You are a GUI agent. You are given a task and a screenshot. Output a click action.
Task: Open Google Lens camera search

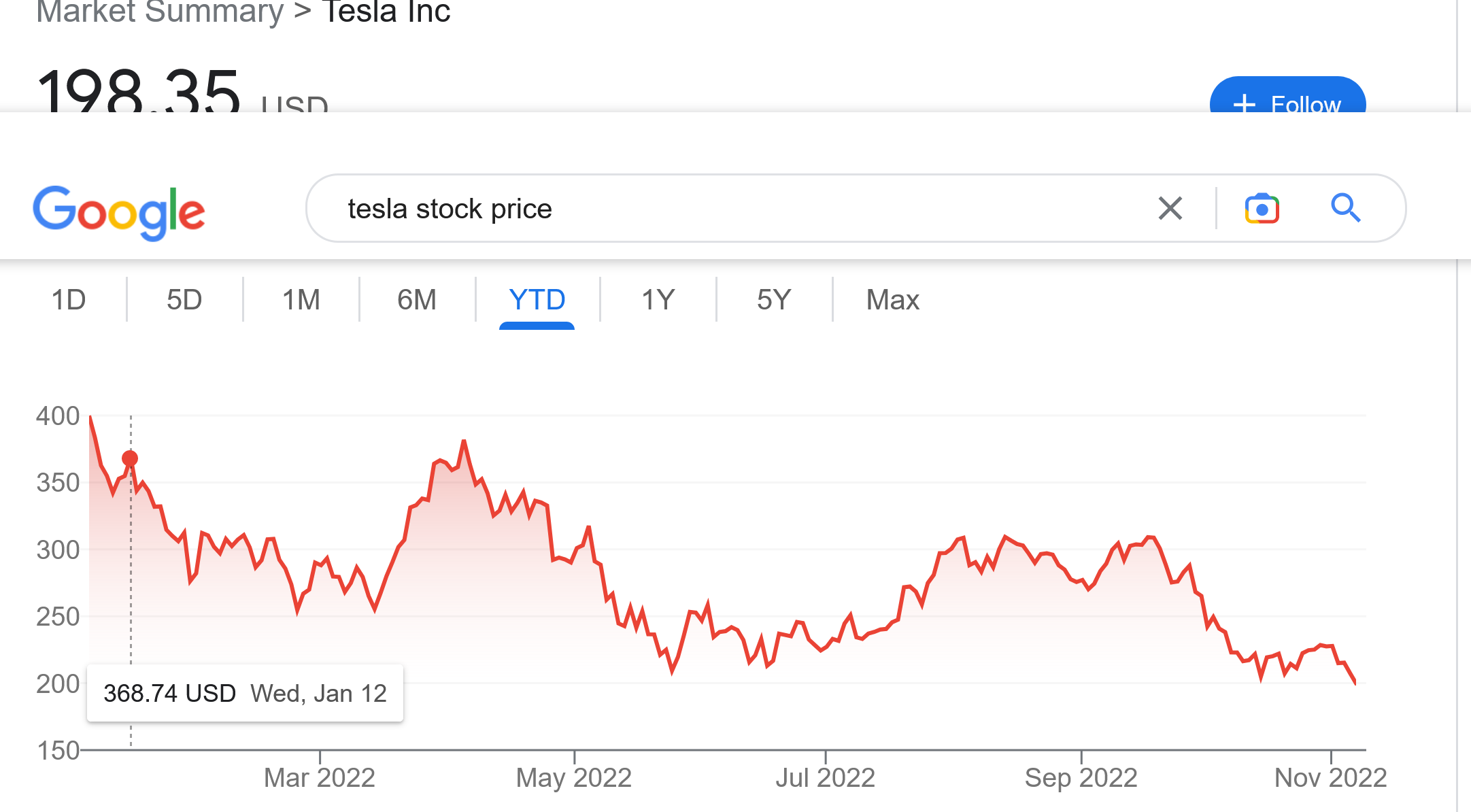click(x=1262, y=208)
